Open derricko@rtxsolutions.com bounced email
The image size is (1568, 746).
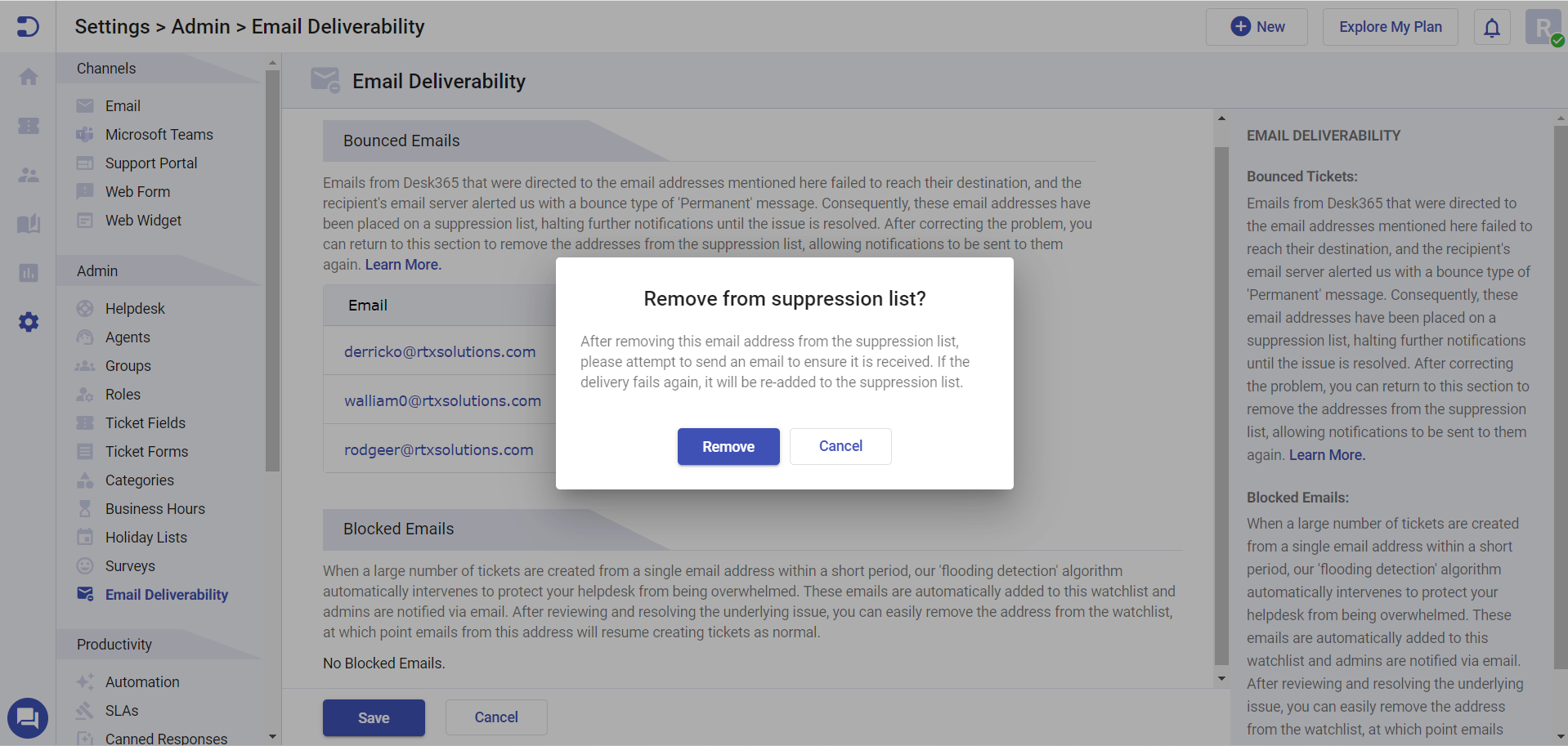pos(440,352)
